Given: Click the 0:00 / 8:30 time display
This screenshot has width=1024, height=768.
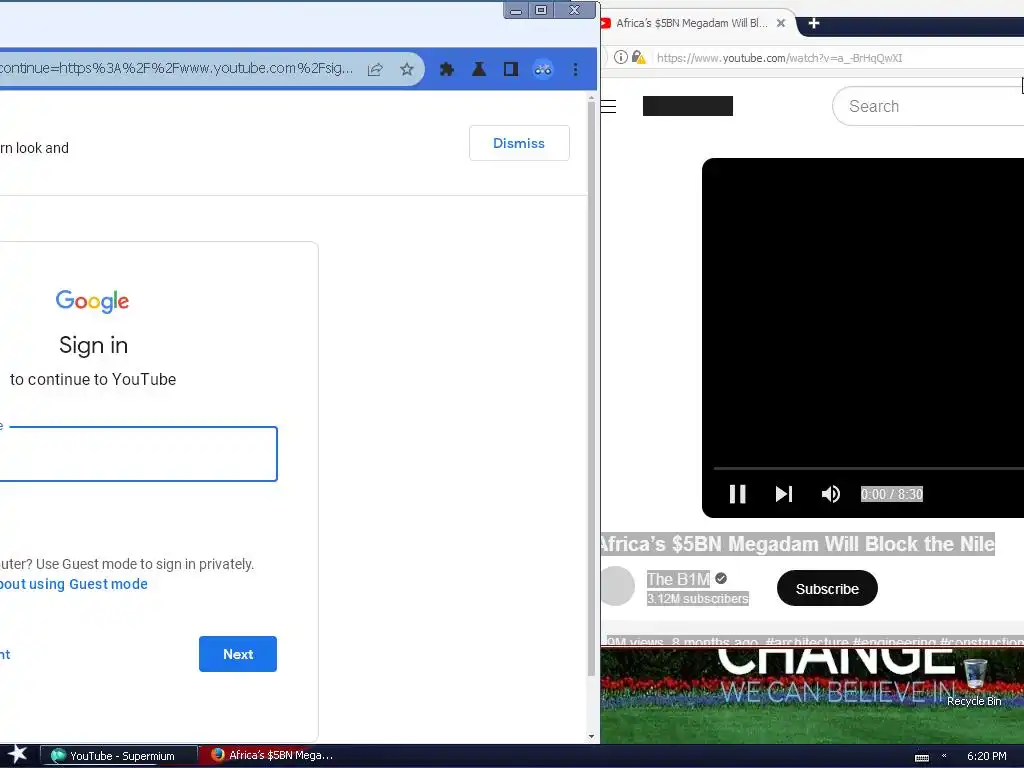Looking at the screenshot, I should pos(891,494).
